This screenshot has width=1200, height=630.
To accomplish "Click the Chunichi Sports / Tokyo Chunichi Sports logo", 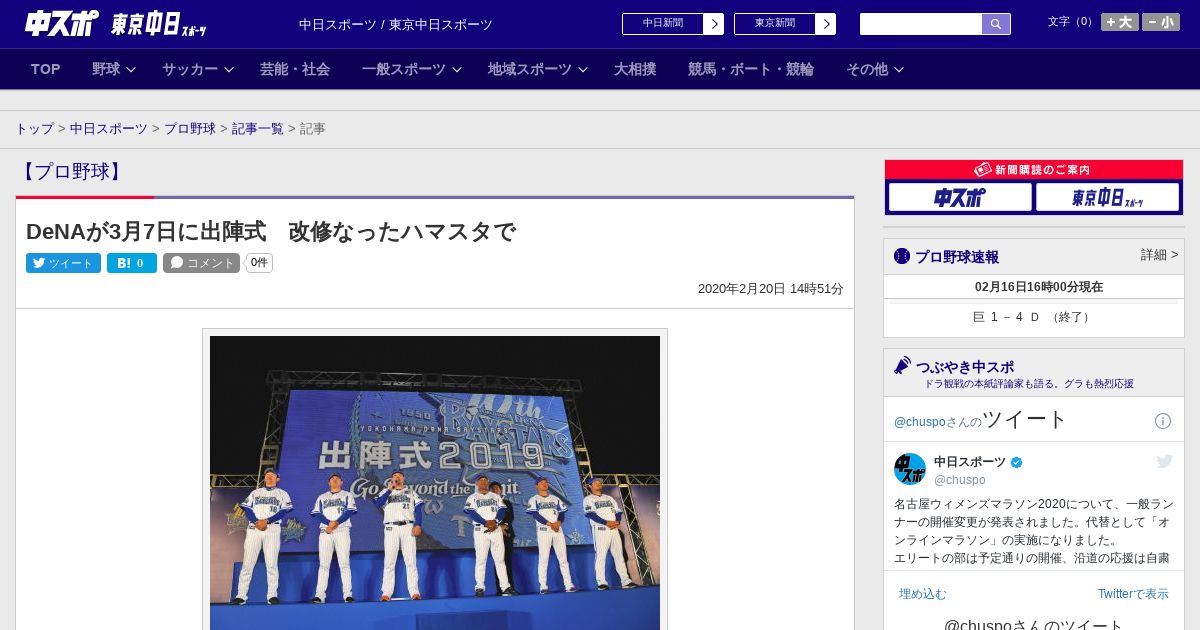I will coord(115,23).
